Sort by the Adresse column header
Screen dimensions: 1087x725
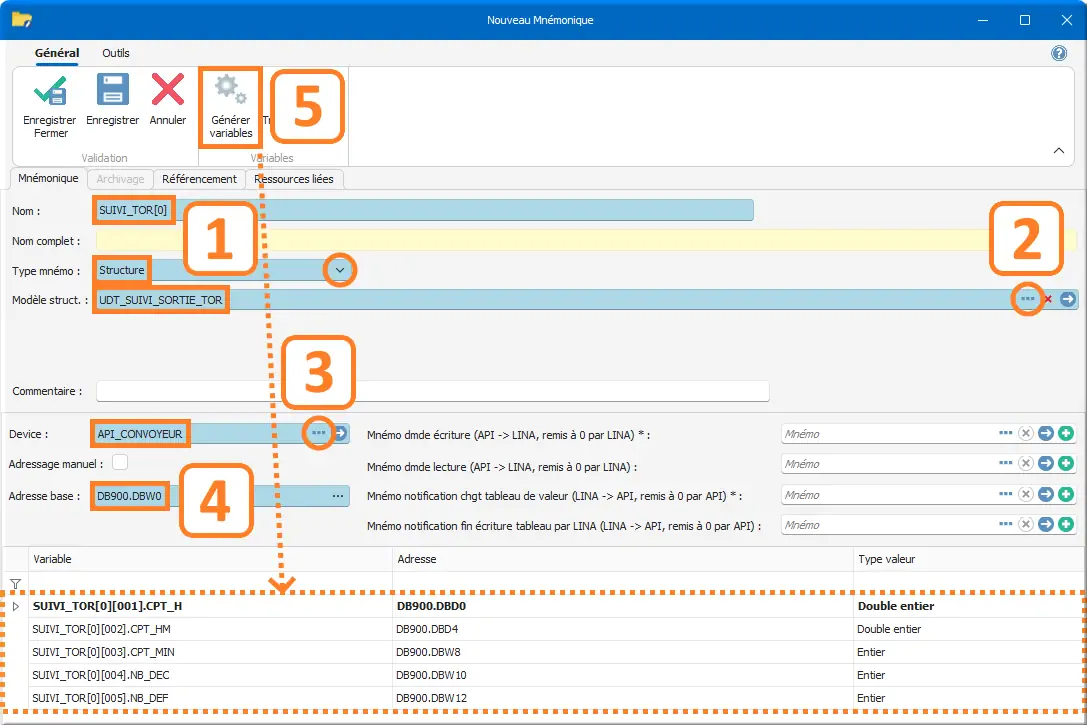coord(623,559)
